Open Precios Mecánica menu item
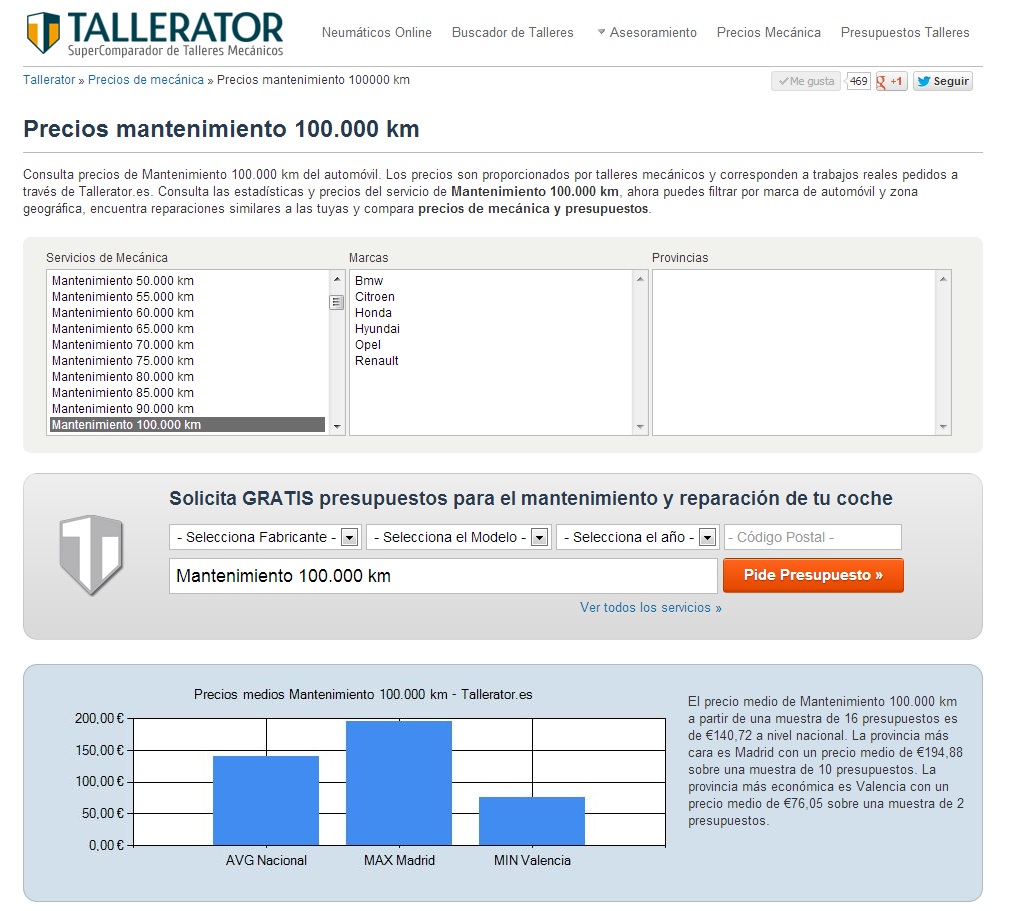This screenshot has height=911, width=1013. click(x=769, y=32)
